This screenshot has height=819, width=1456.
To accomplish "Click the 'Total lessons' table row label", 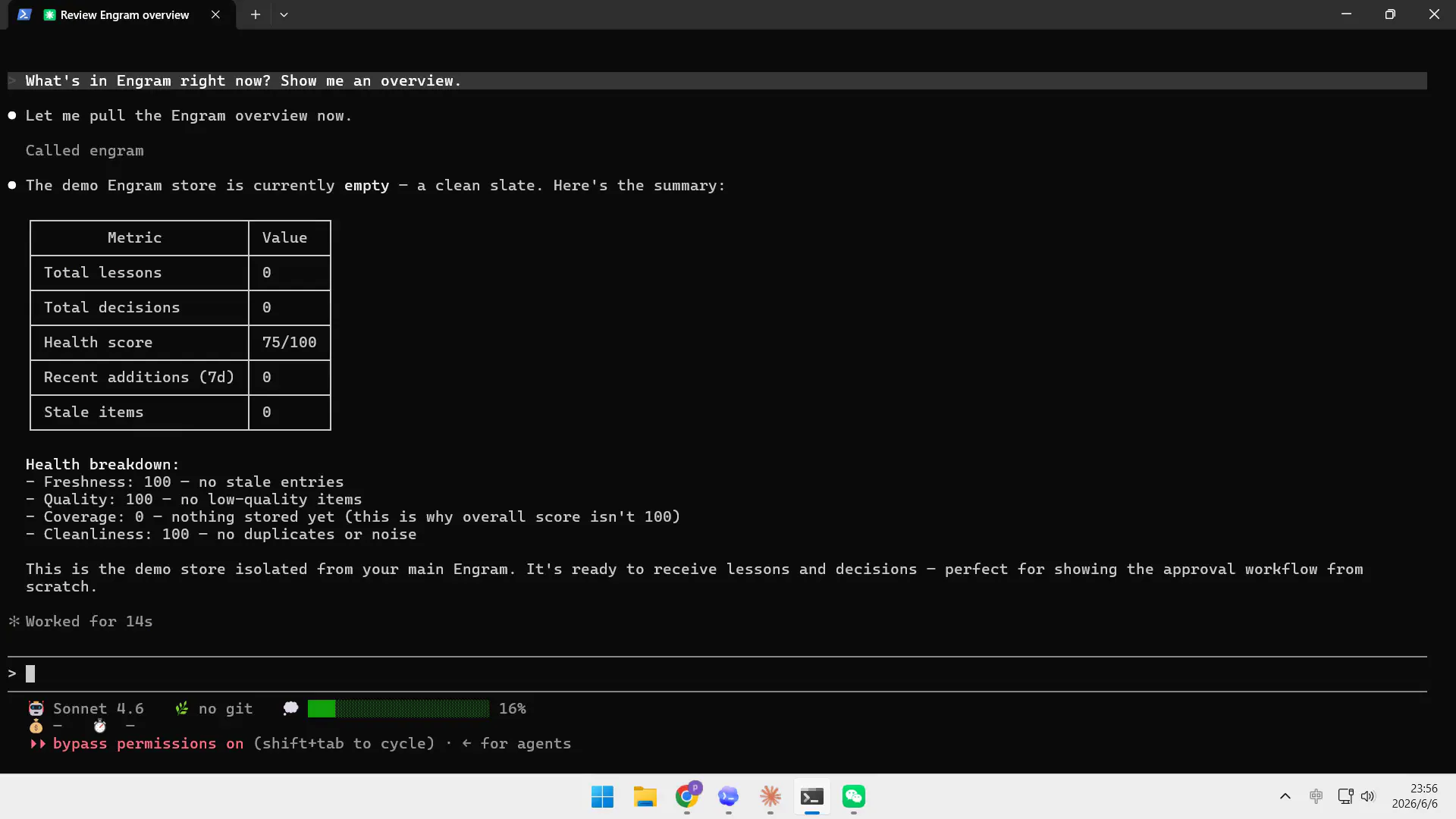I will coord(103,273).
